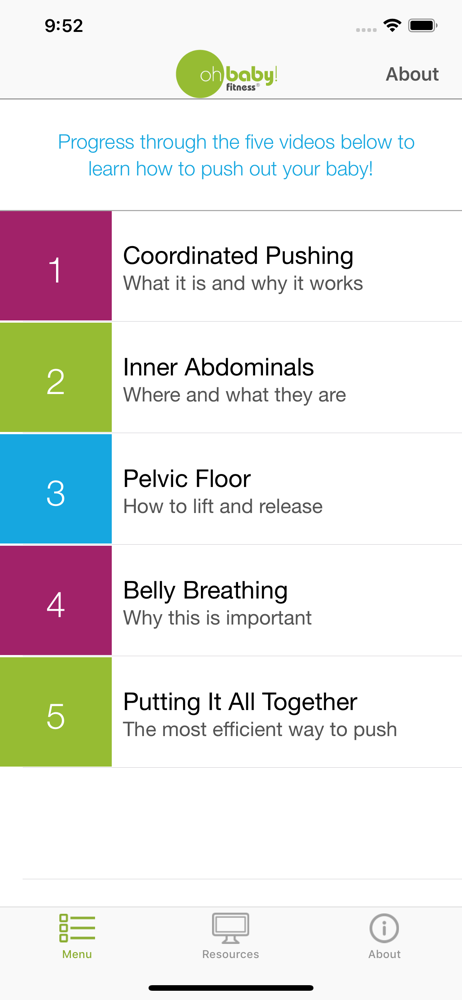Tap the green number 5 tile
The width and height of the screenshot is (462, 1000).
point(56,712)
